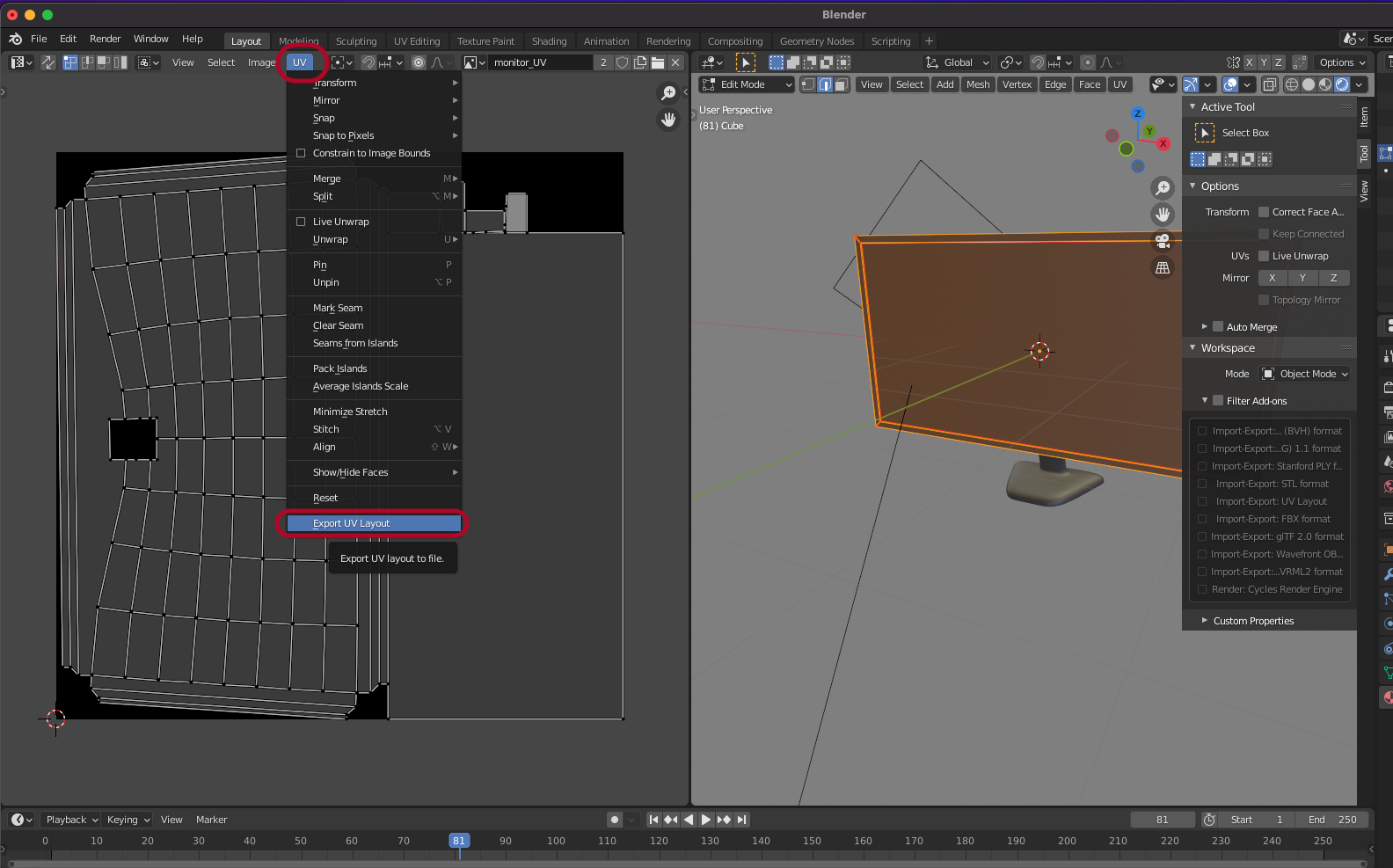Click the fake user shield icon
The width and height of the screenshot is (1393, 868).
623,62
